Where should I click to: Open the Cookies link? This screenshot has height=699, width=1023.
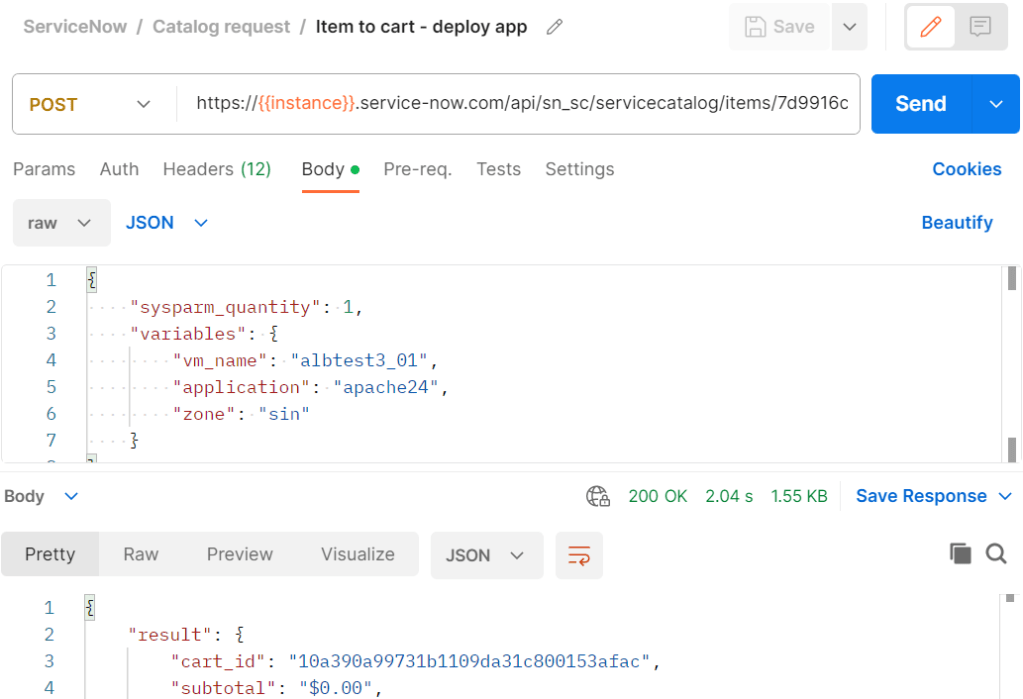click(x=966, y=169)
